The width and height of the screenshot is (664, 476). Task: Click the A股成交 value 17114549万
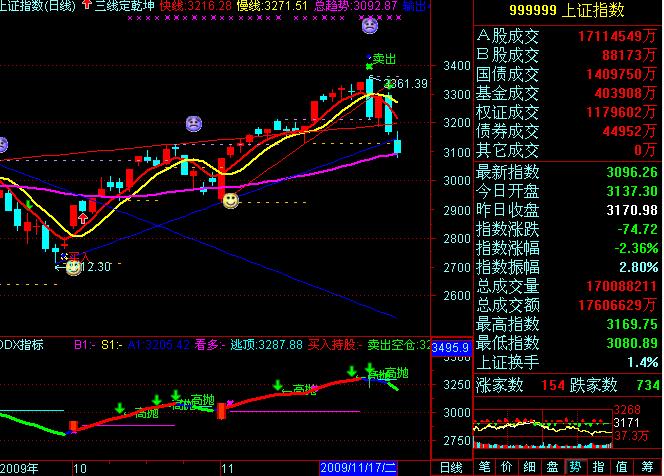tap(617, 36)
